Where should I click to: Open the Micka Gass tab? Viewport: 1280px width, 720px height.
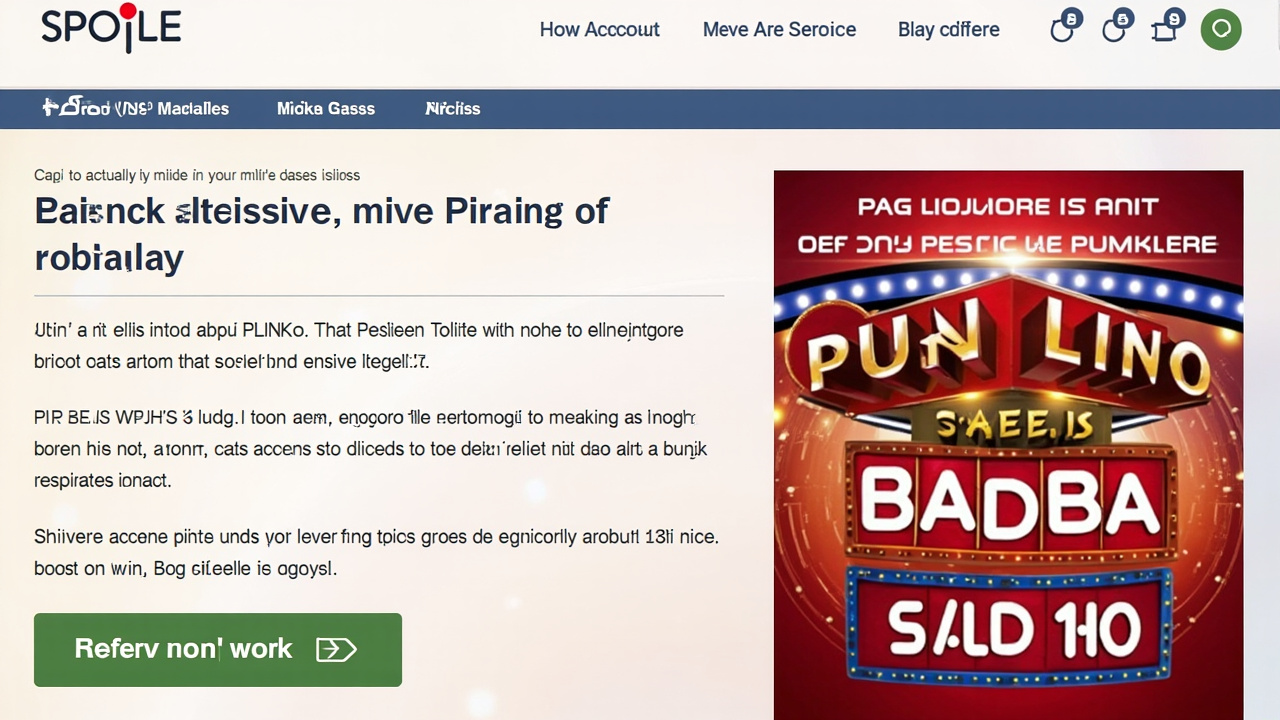pos(326,109)
